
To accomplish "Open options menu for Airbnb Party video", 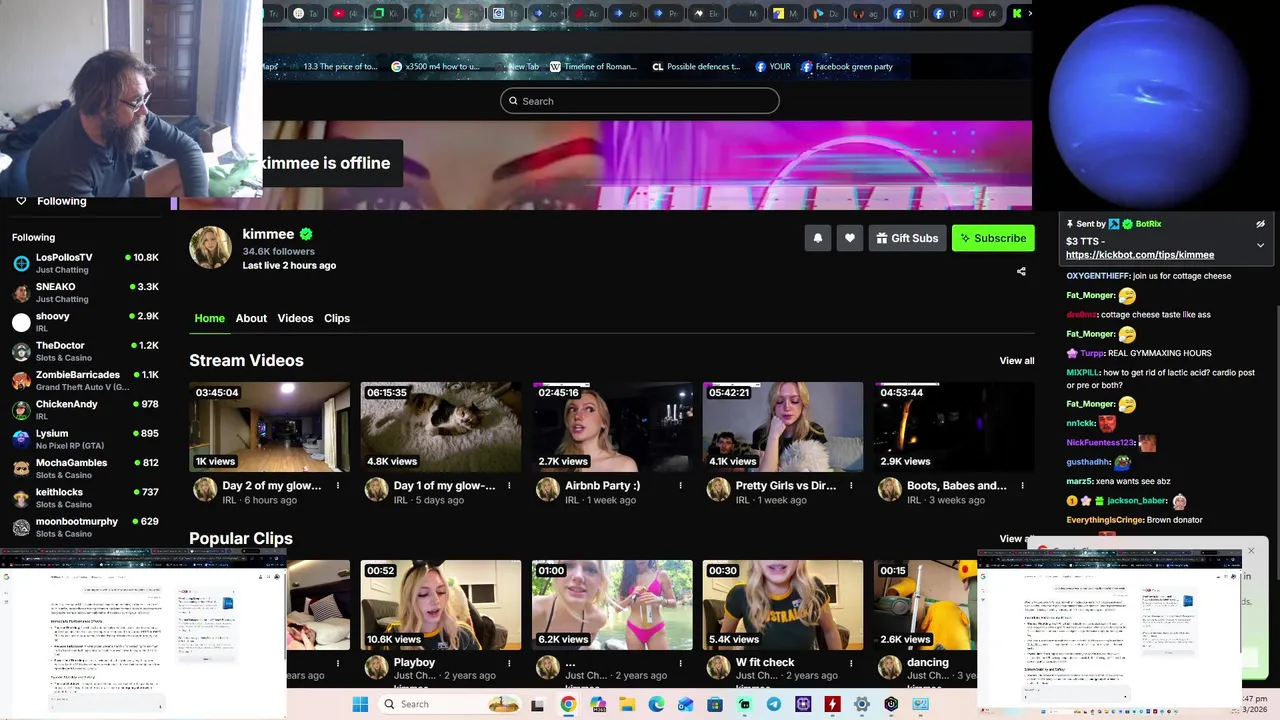I will [x=680, y=486].
